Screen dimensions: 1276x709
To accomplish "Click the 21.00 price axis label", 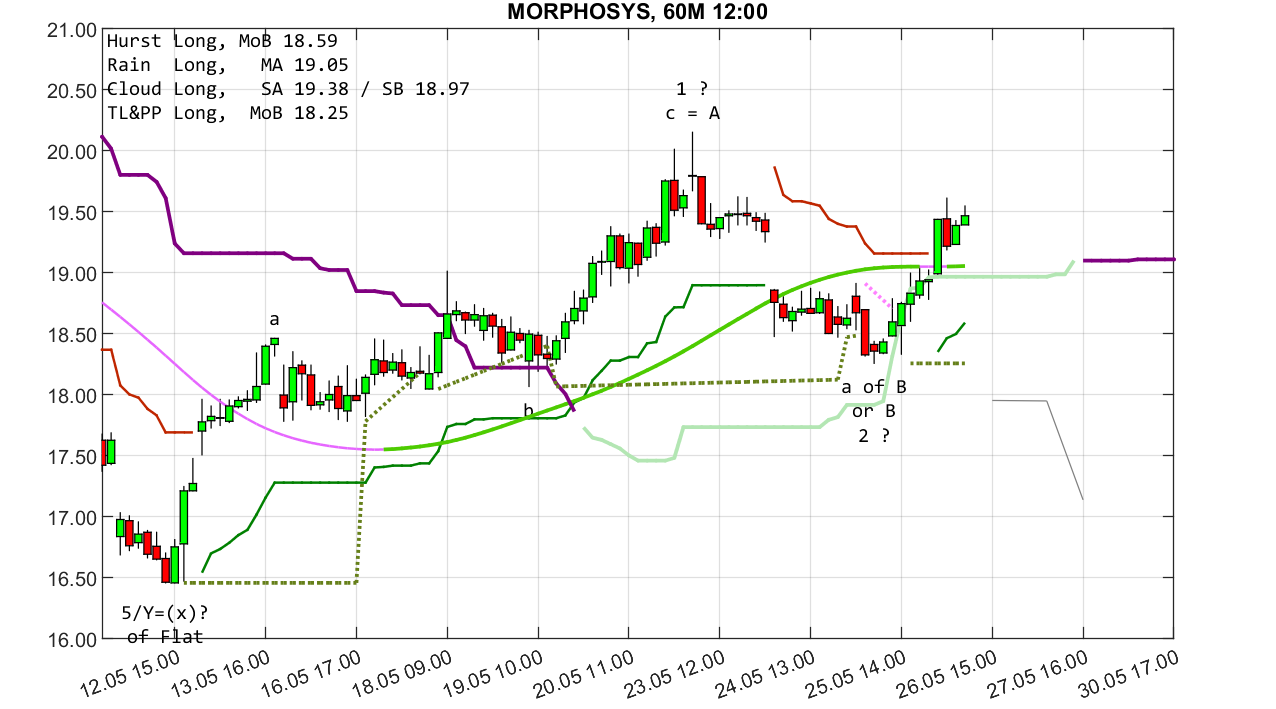I will click(x=70, y=30).
